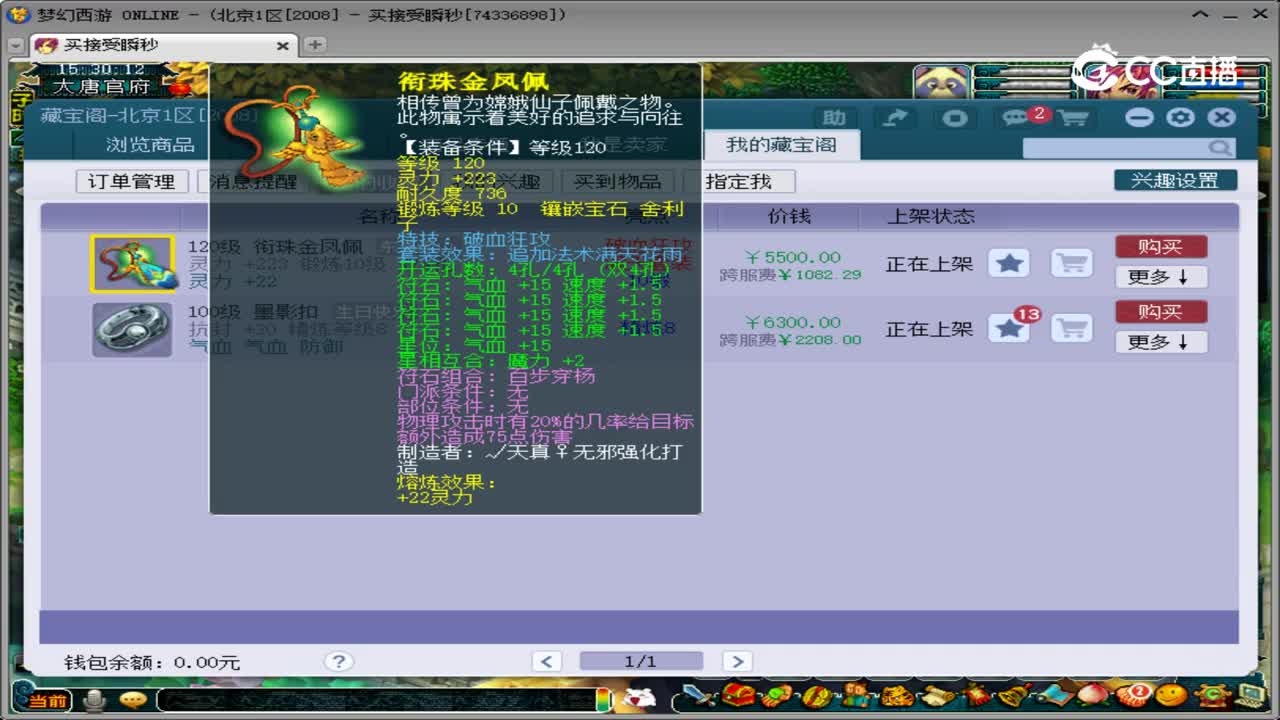Open a new tab with the plus button
This screenshot has width=1280, height=720.
(x=314, y=45)
